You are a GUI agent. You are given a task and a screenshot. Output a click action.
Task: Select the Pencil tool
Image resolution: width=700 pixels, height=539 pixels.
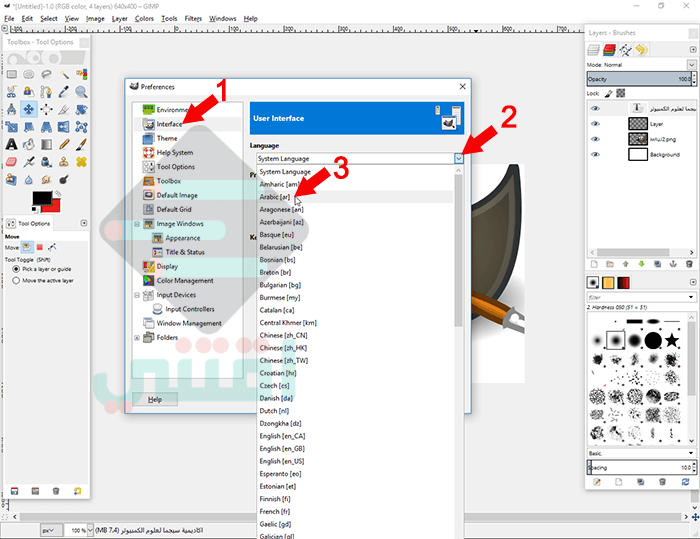tap(64, 144)
